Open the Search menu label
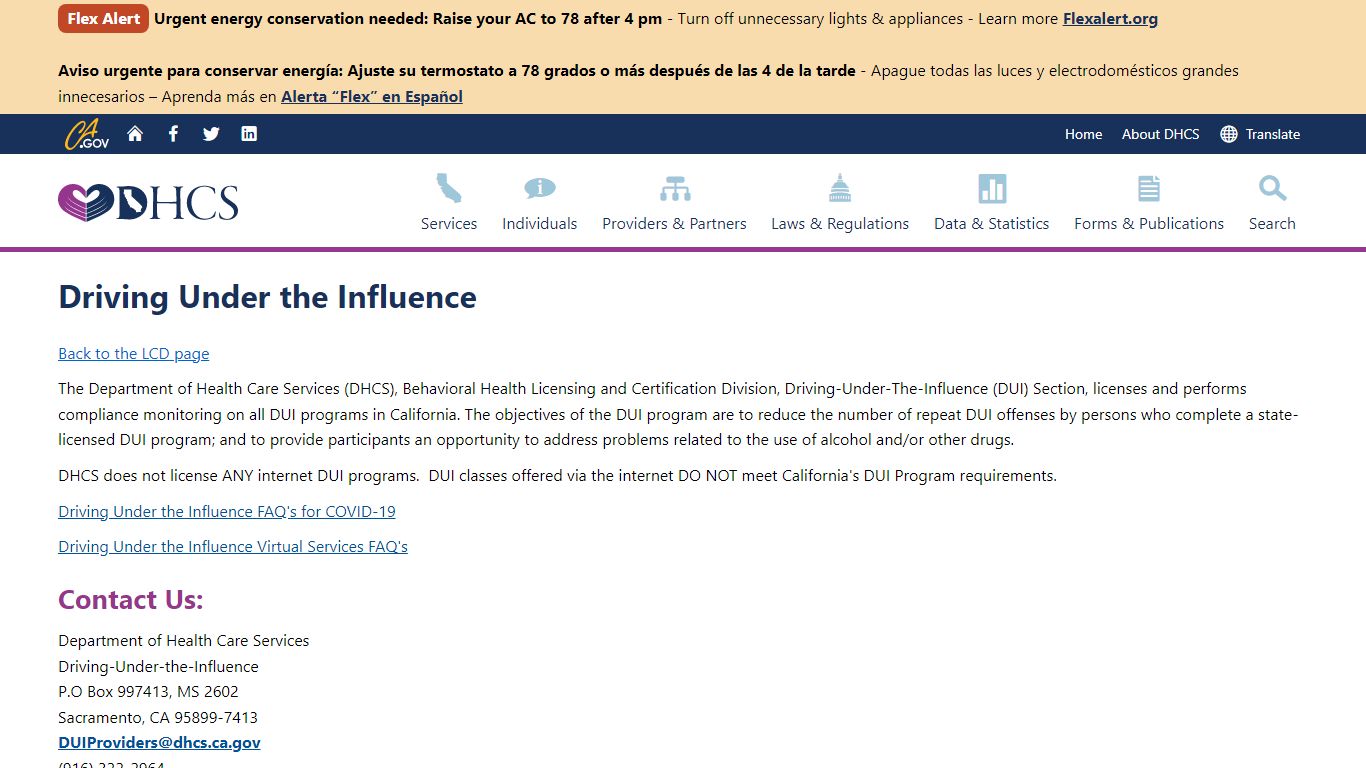The height and width of the screenshot is (768, 1366). [1272, 224]
